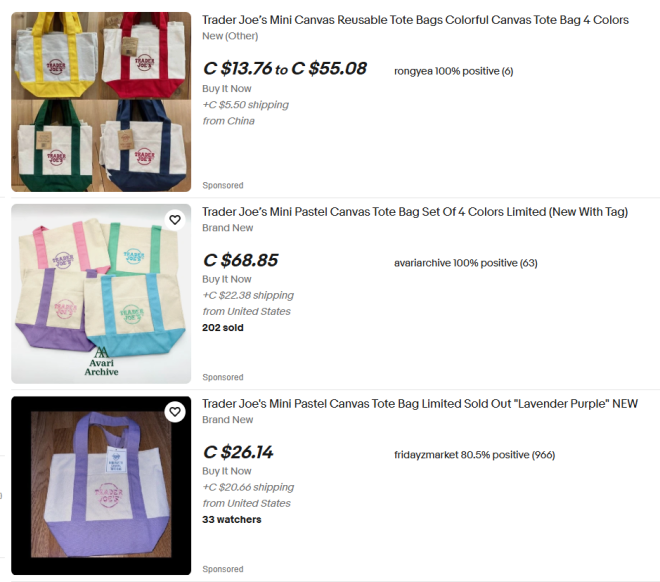View seller avariarchive's 100% positive profile

point(465,263)
